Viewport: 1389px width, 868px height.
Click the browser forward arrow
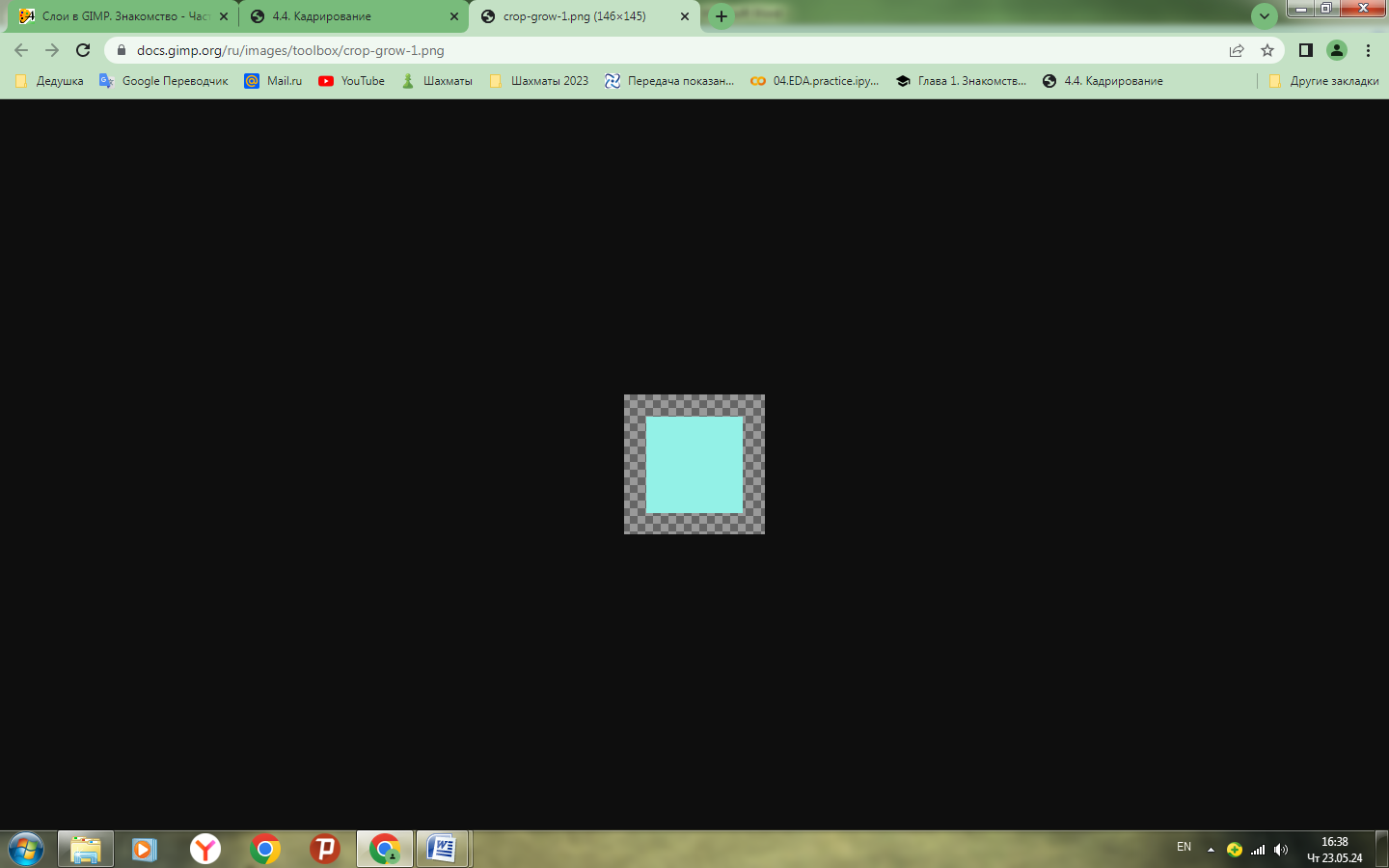tap(52, 50)
